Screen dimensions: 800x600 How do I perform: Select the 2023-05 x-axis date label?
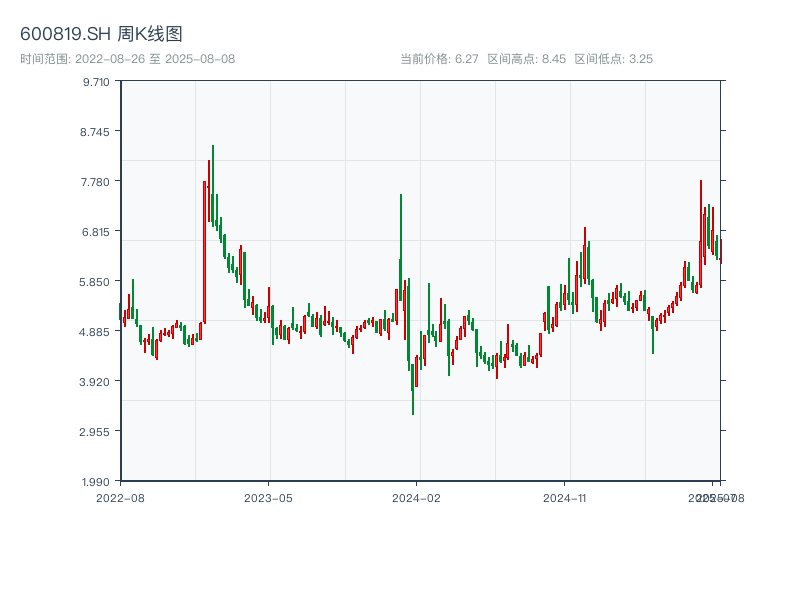point(268,497)
